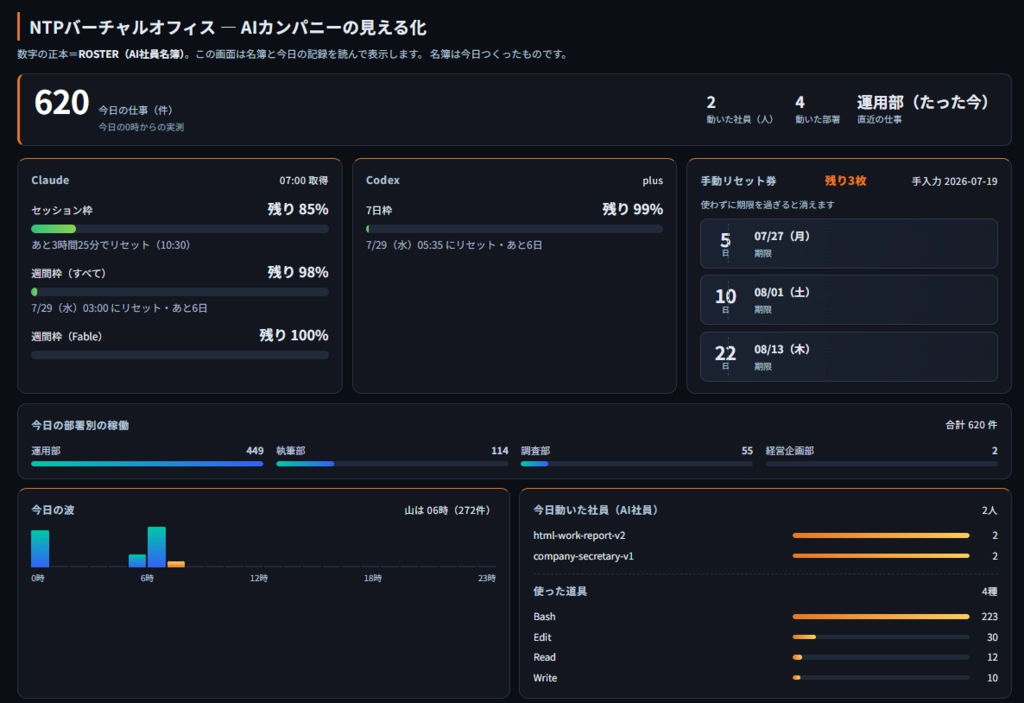Click the Bash count 223
This screenshot has width=1024, height=703.
click(989, 616)
